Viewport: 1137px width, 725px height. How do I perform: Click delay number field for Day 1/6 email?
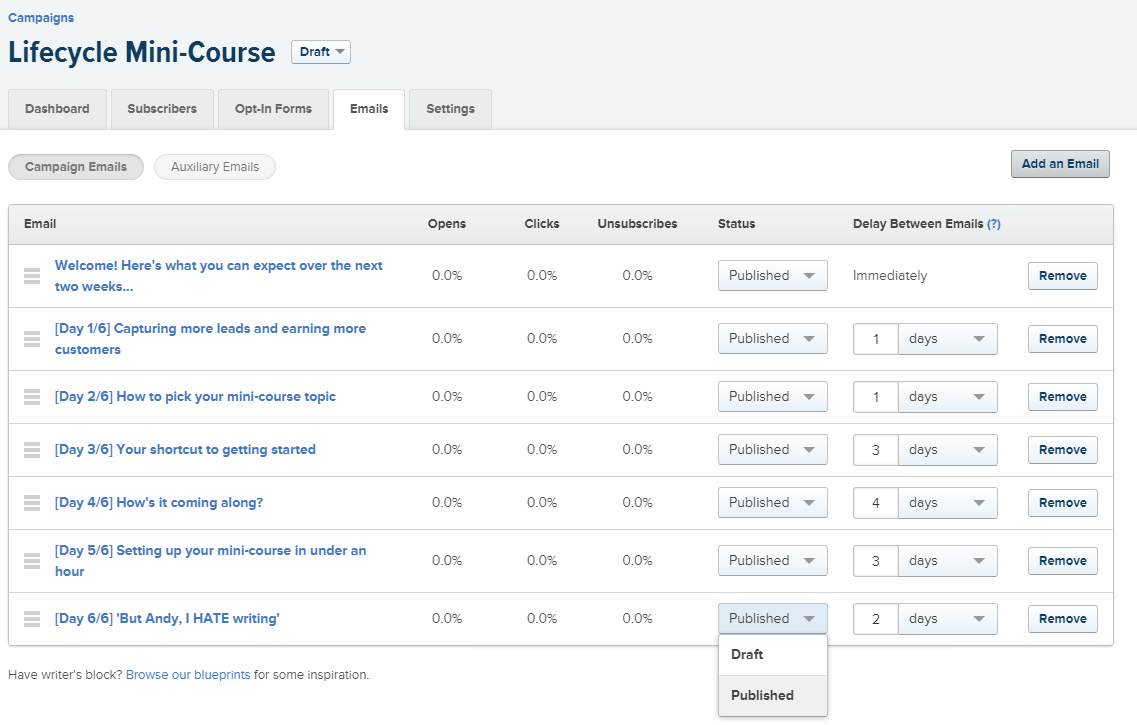pyautogui.click(x=876, y=339)
